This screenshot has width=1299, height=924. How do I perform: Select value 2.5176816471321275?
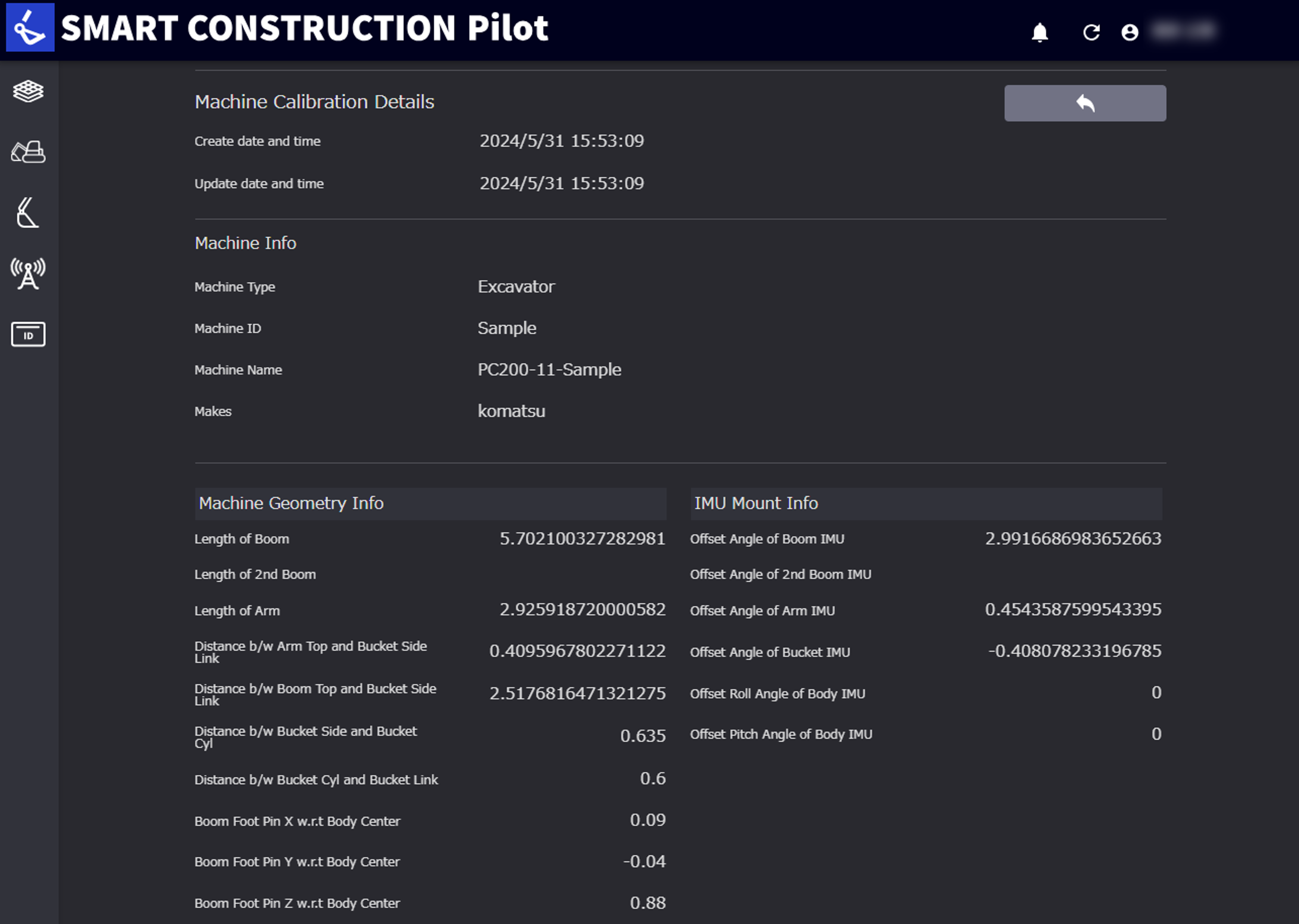(577, 694)
